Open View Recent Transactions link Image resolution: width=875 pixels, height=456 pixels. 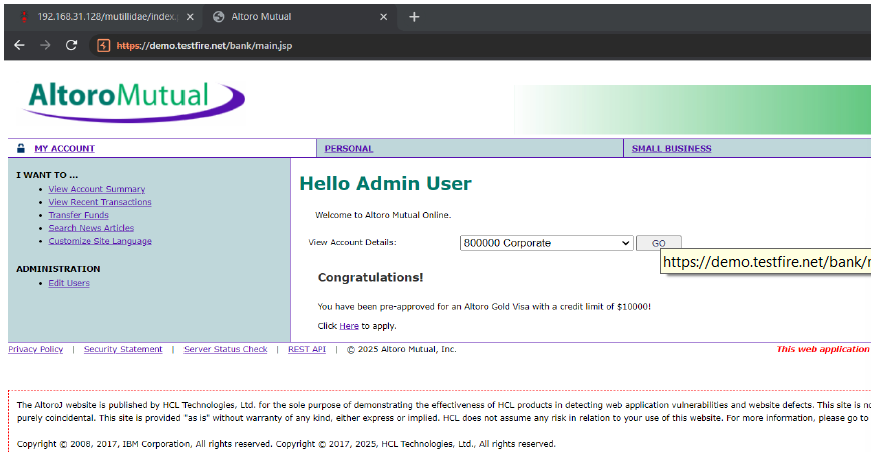click(x=100, y=202)
